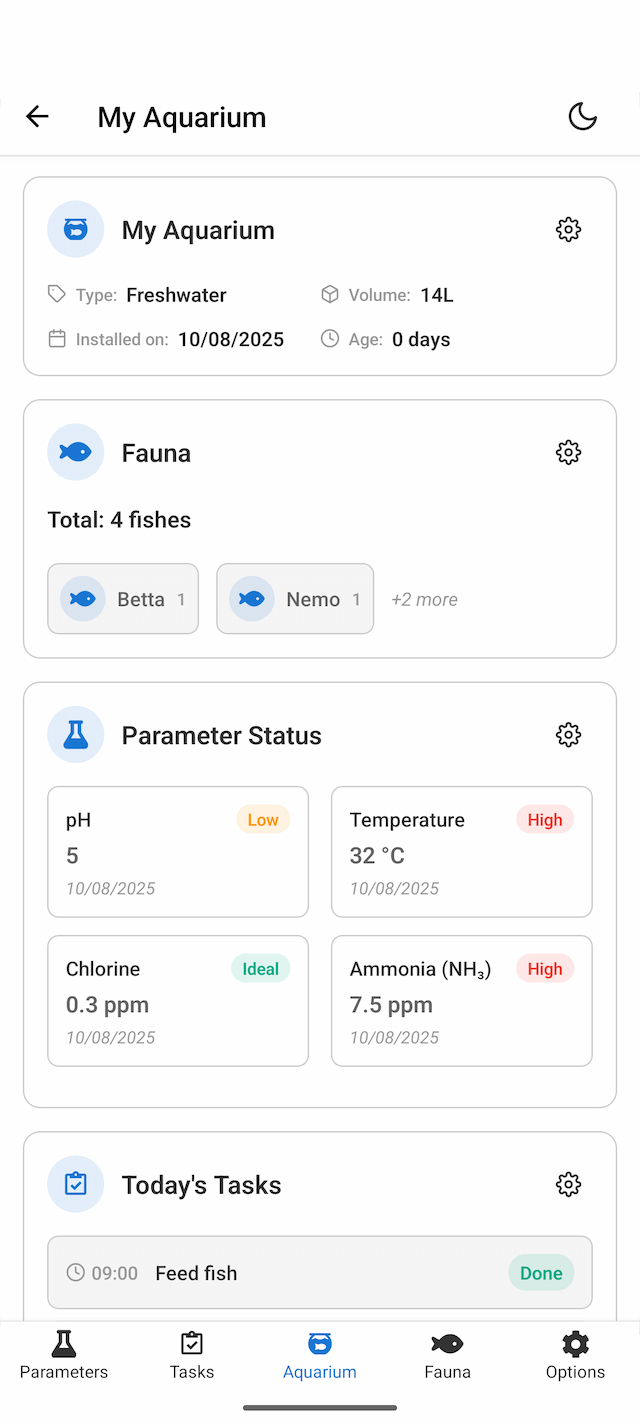Viewport: 640px width, 1425px height.
Task: Toggle dark mode with the moon icon
Action: [x=583, y=116]
